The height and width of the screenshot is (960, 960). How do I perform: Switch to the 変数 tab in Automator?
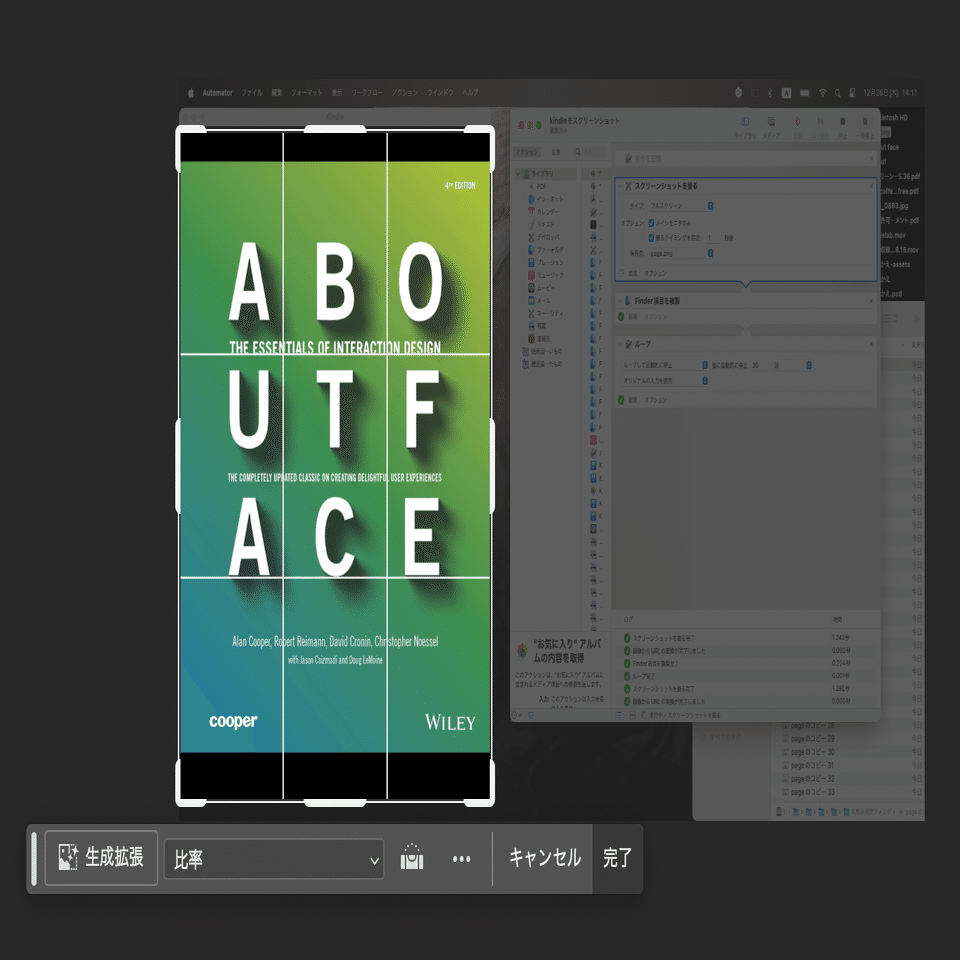pyautogui.click(x=556, y=152)
